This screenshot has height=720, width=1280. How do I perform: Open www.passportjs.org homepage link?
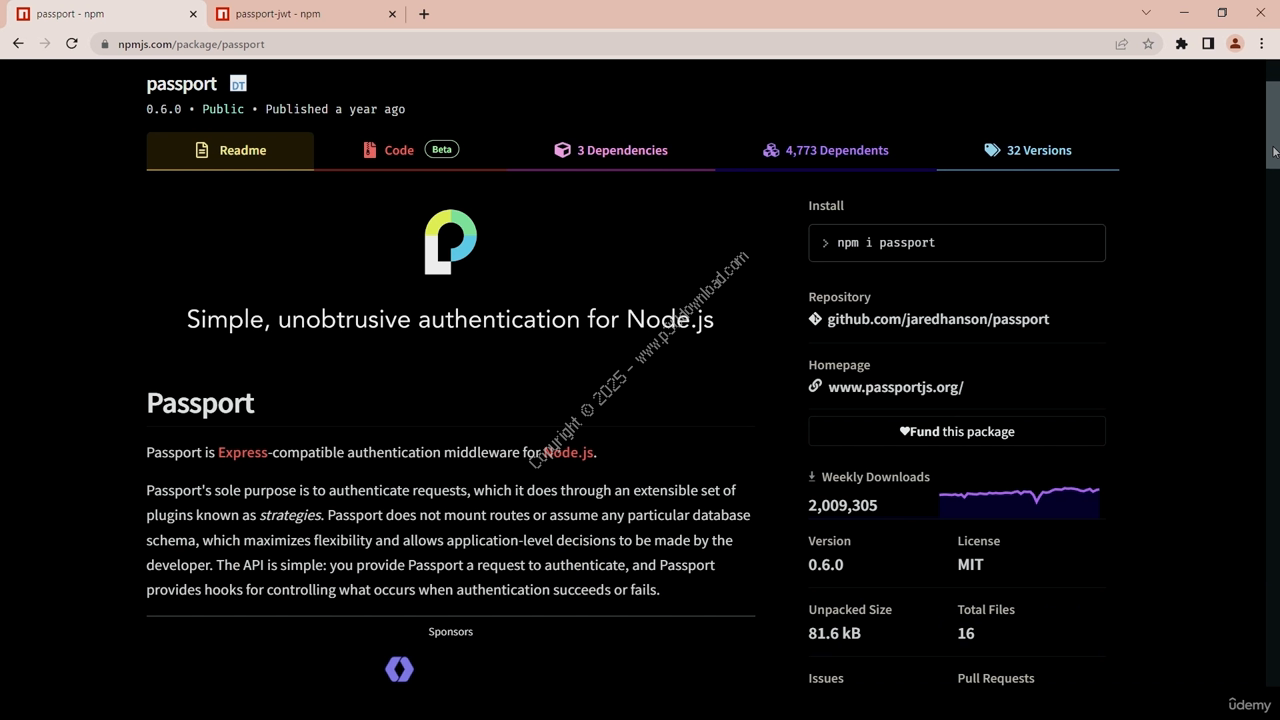(896, 387)
